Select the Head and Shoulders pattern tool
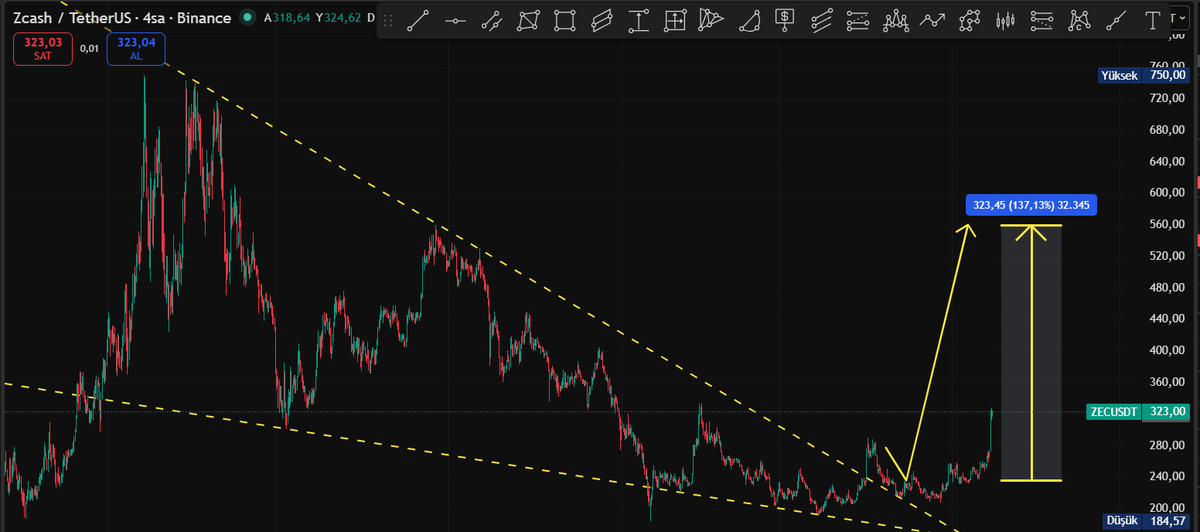 pyautogui.click(x=895, y=19)
